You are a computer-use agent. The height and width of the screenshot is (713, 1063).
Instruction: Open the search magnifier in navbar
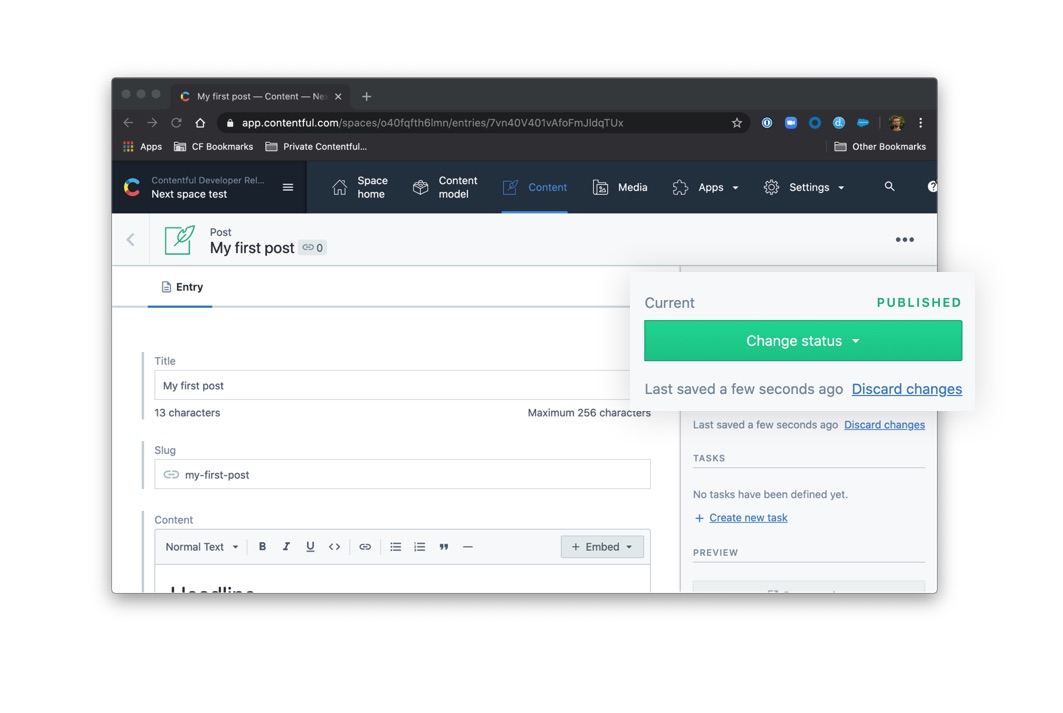pyautogui.click(x=889, y=186)
